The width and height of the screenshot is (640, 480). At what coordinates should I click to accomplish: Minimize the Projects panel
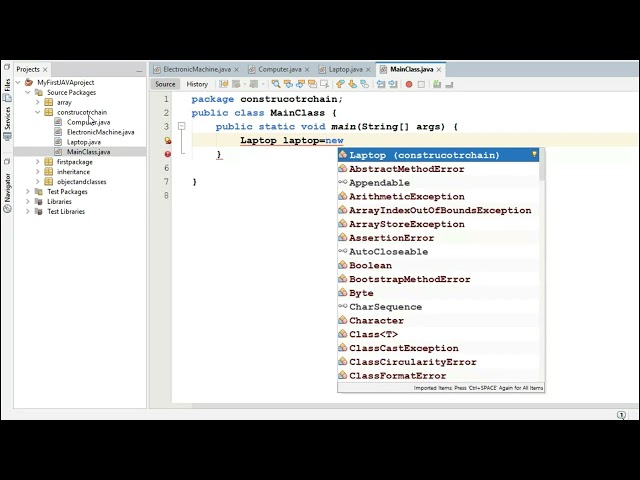pyautogui.click(x=139, y=70)
